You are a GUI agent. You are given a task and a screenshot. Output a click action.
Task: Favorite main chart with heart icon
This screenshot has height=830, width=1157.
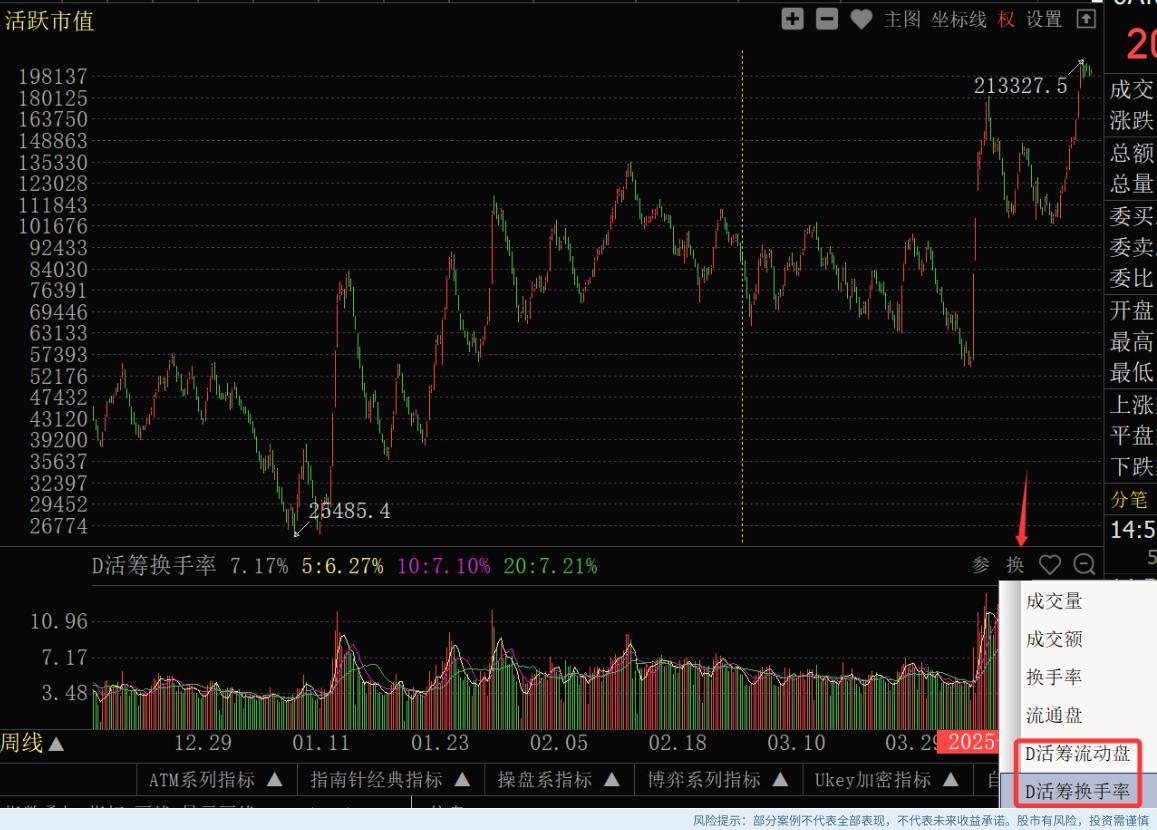pos(860,19)
